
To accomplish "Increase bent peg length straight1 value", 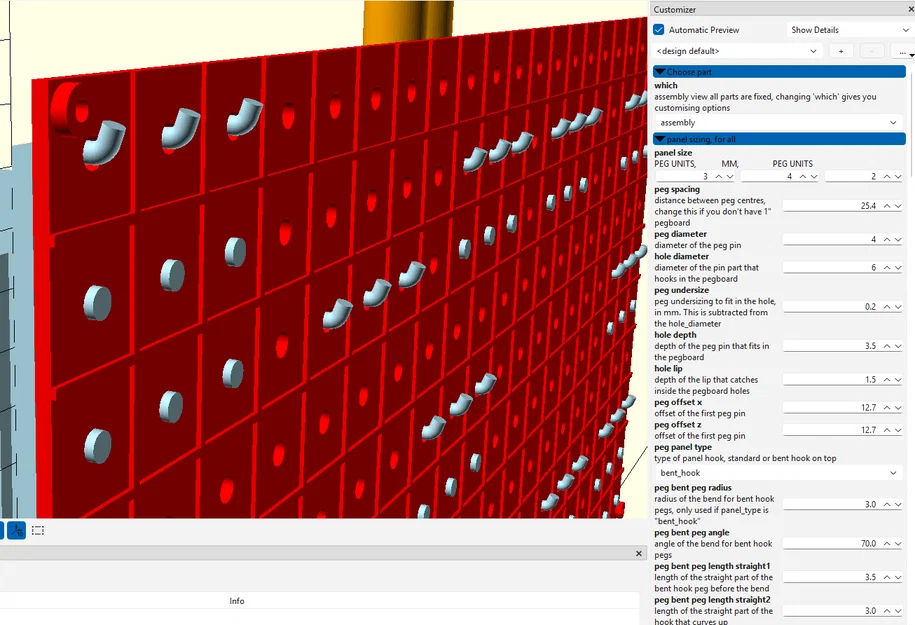I will 887,577.
